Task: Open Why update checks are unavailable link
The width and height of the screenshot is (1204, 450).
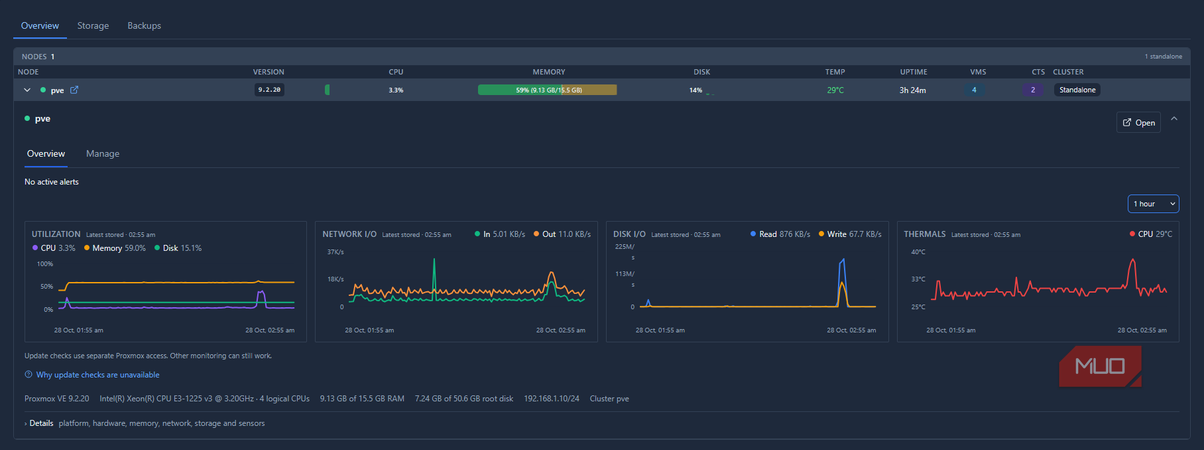Action: (x=98, y=375)
